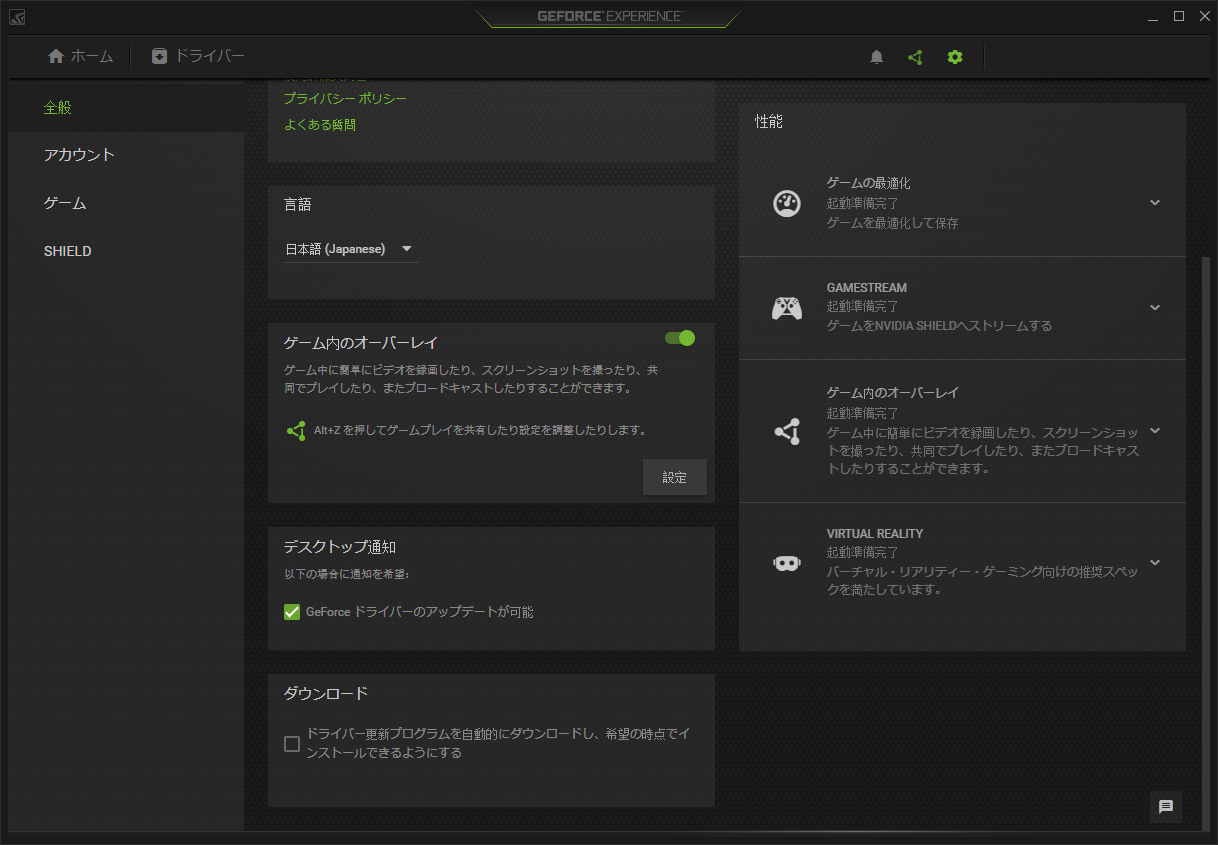
Task: Click the in-game overlay share icon
Action: pyautogui.click(x=787, y=432)
